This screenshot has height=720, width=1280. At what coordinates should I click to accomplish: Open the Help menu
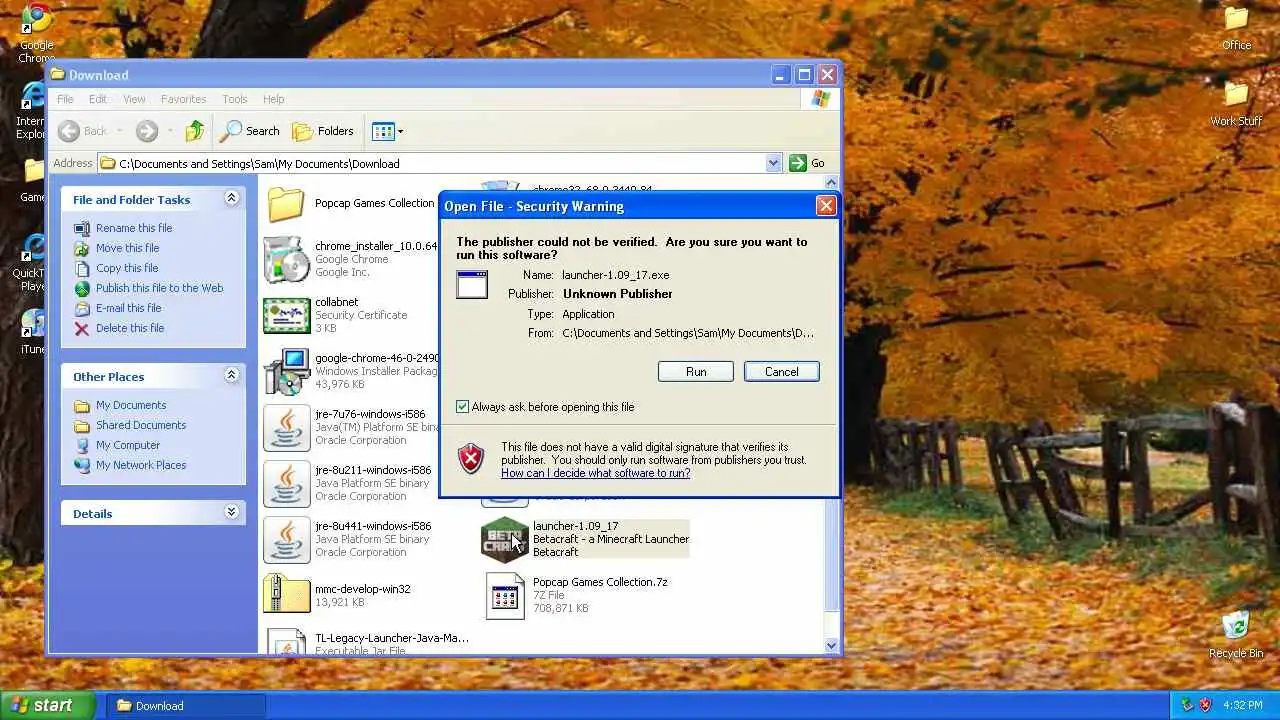pos(273,99)
